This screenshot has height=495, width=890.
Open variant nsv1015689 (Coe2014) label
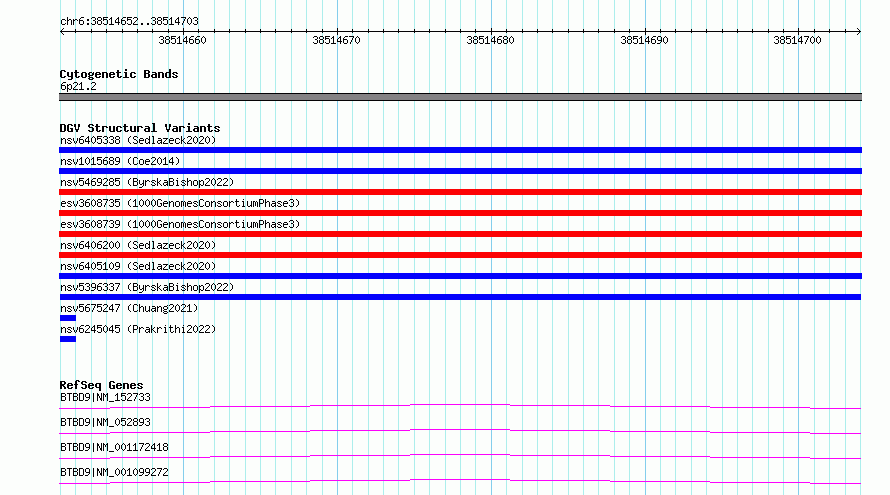(x=120, y=161)
